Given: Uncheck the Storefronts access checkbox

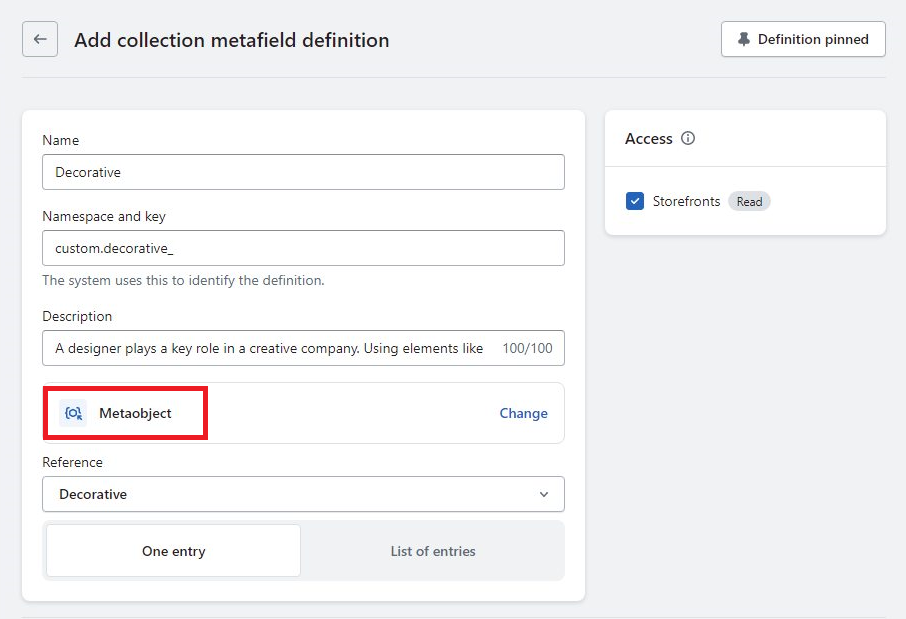Looking at the screenshot, I should pyautogui.click(x=634, y=201).
